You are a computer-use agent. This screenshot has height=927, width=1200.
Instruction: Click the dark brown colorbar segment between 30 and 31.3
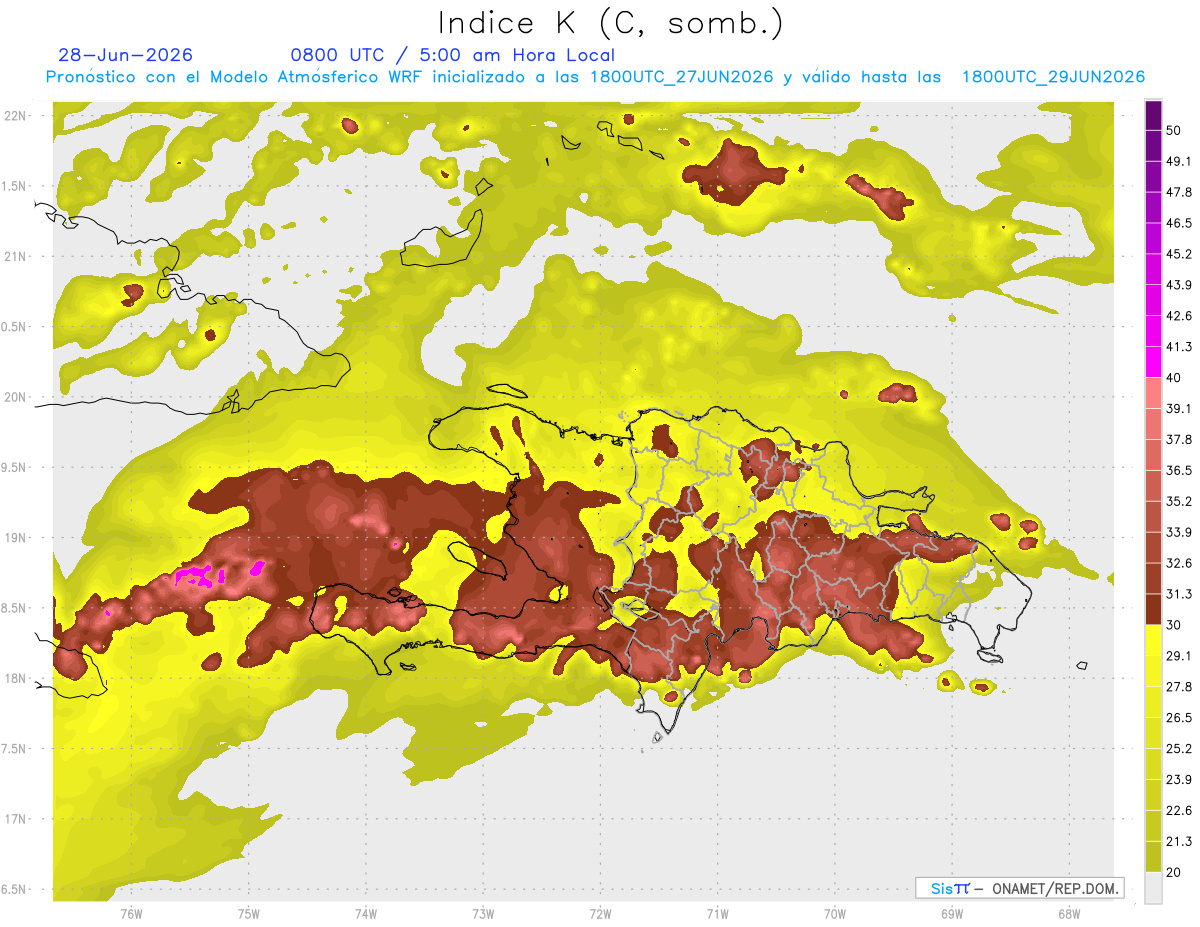click(x=1153, y=610)
